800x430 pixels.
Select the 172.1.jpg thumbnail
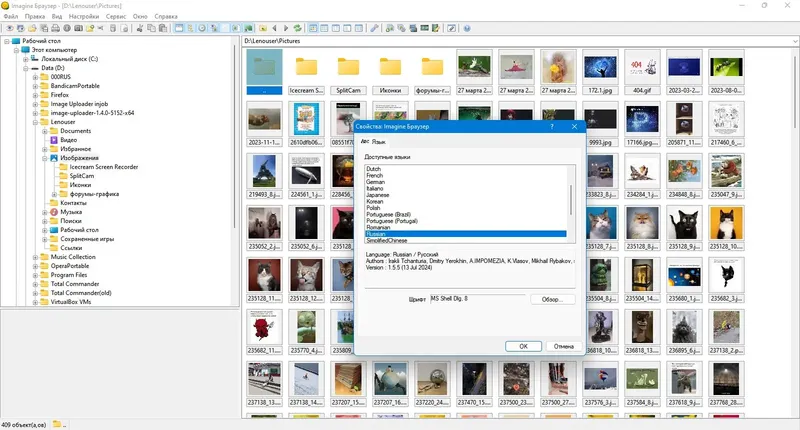click(600, 72)
